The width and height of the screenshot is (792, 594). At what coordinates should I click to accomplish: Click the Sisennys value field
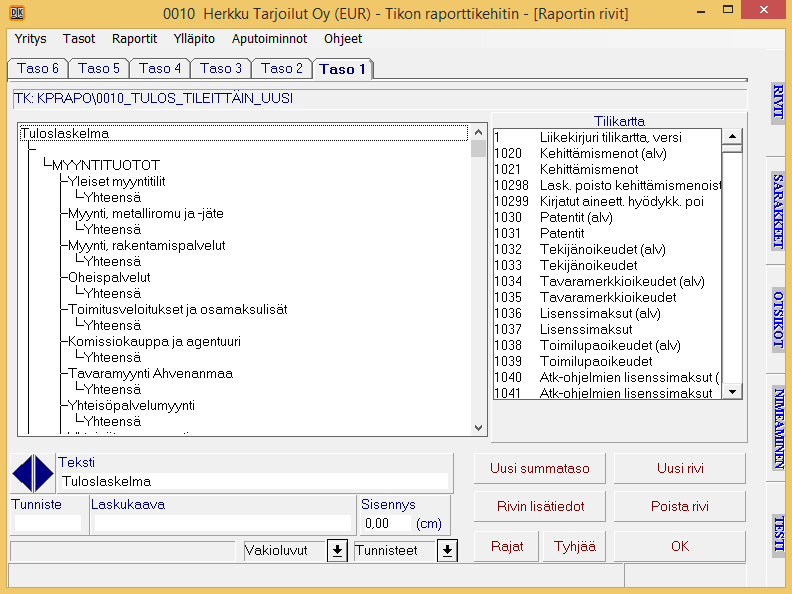[386, 523]
